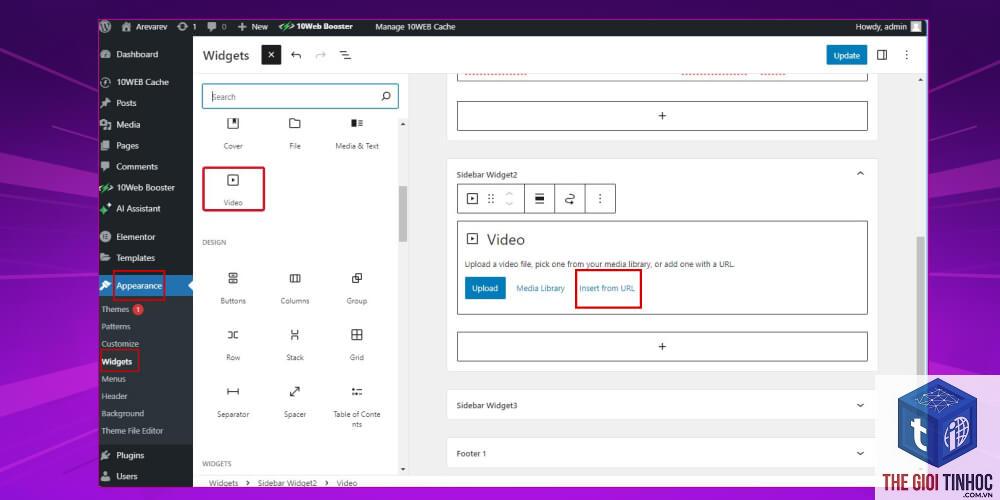Open Menus submenu
The height and width of the screenshot is (500, 1000).
pos(114,379)
